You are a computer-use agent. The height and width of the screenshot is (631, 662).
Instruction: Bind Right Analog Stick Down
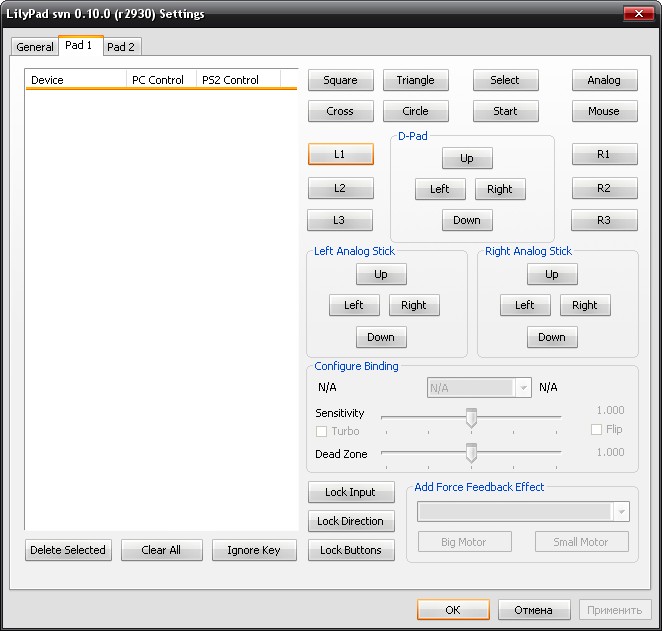552,337
